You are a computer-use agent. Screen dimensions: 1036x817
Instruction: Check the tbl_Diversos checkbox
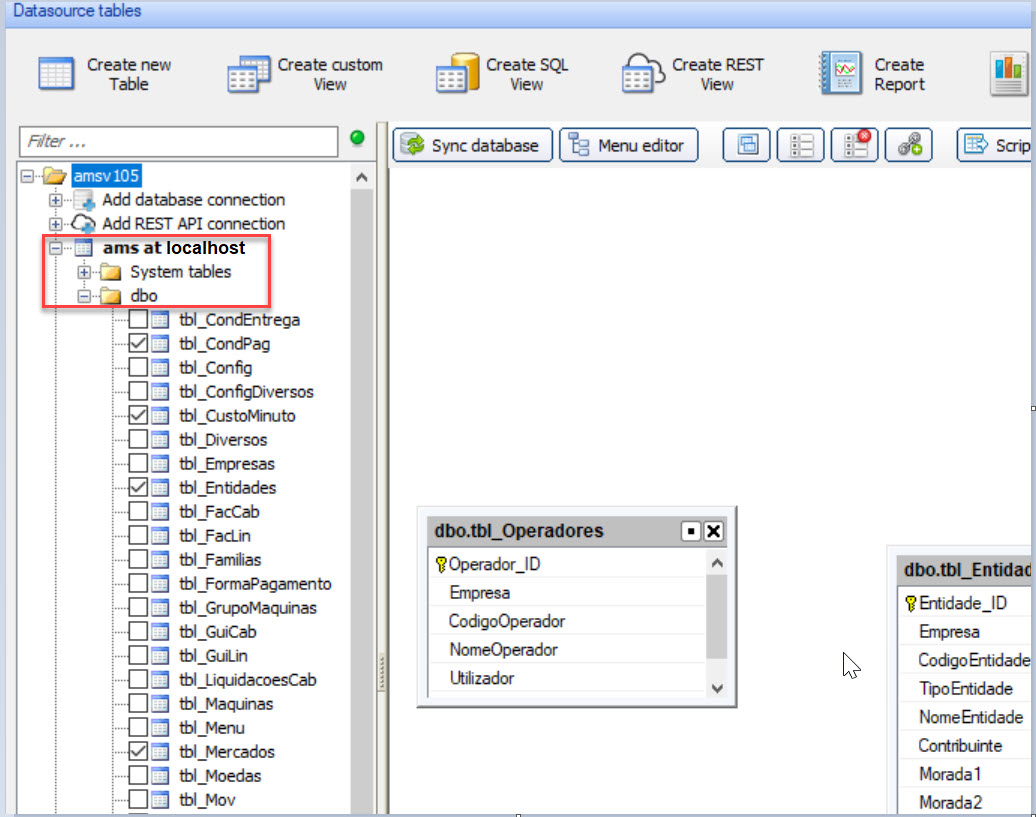pyautogui.click(x=138, y=439)
